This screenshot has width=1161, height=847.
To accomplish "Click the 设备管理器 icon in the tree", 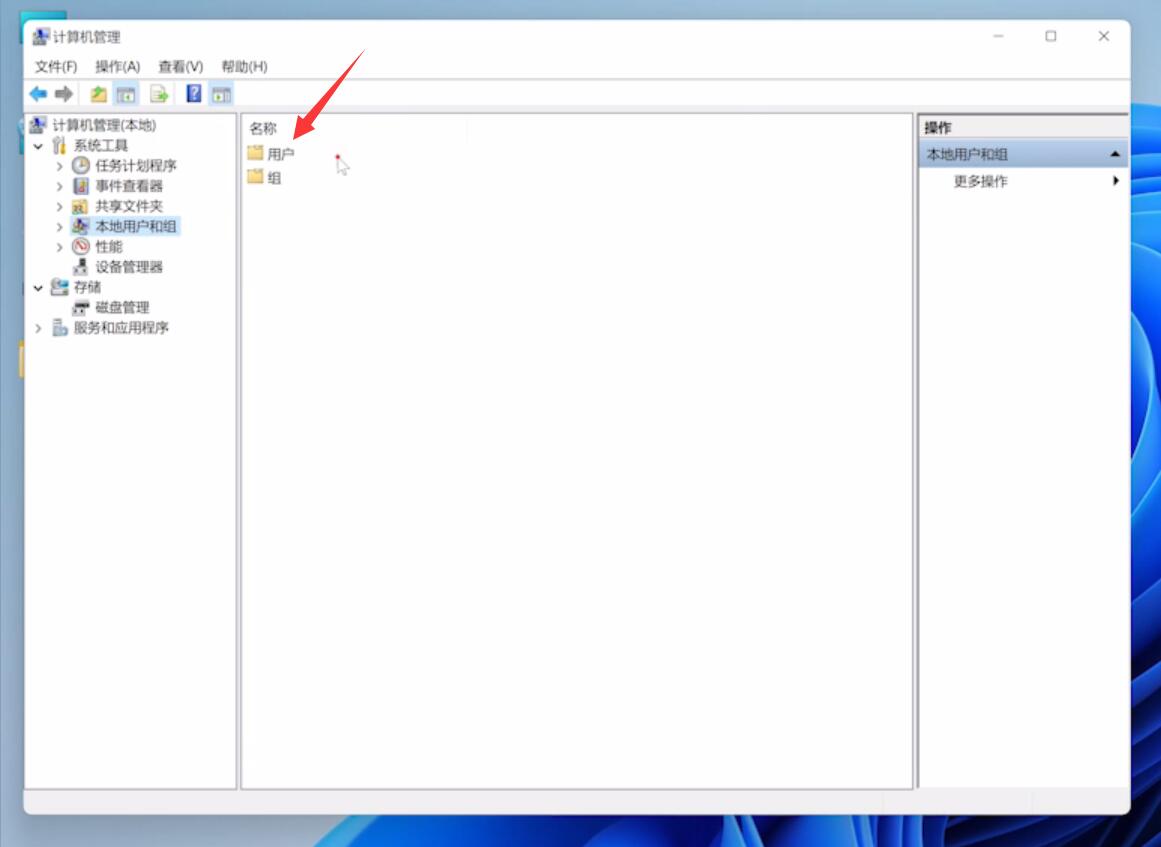I will point(81,267).
